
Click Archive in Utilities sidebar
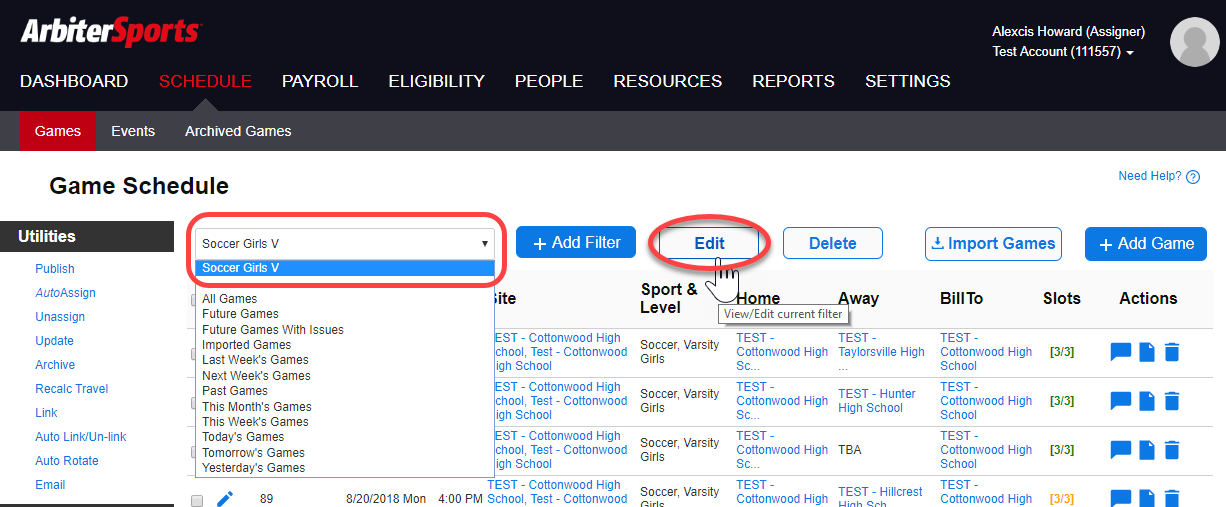pos(55,365)
